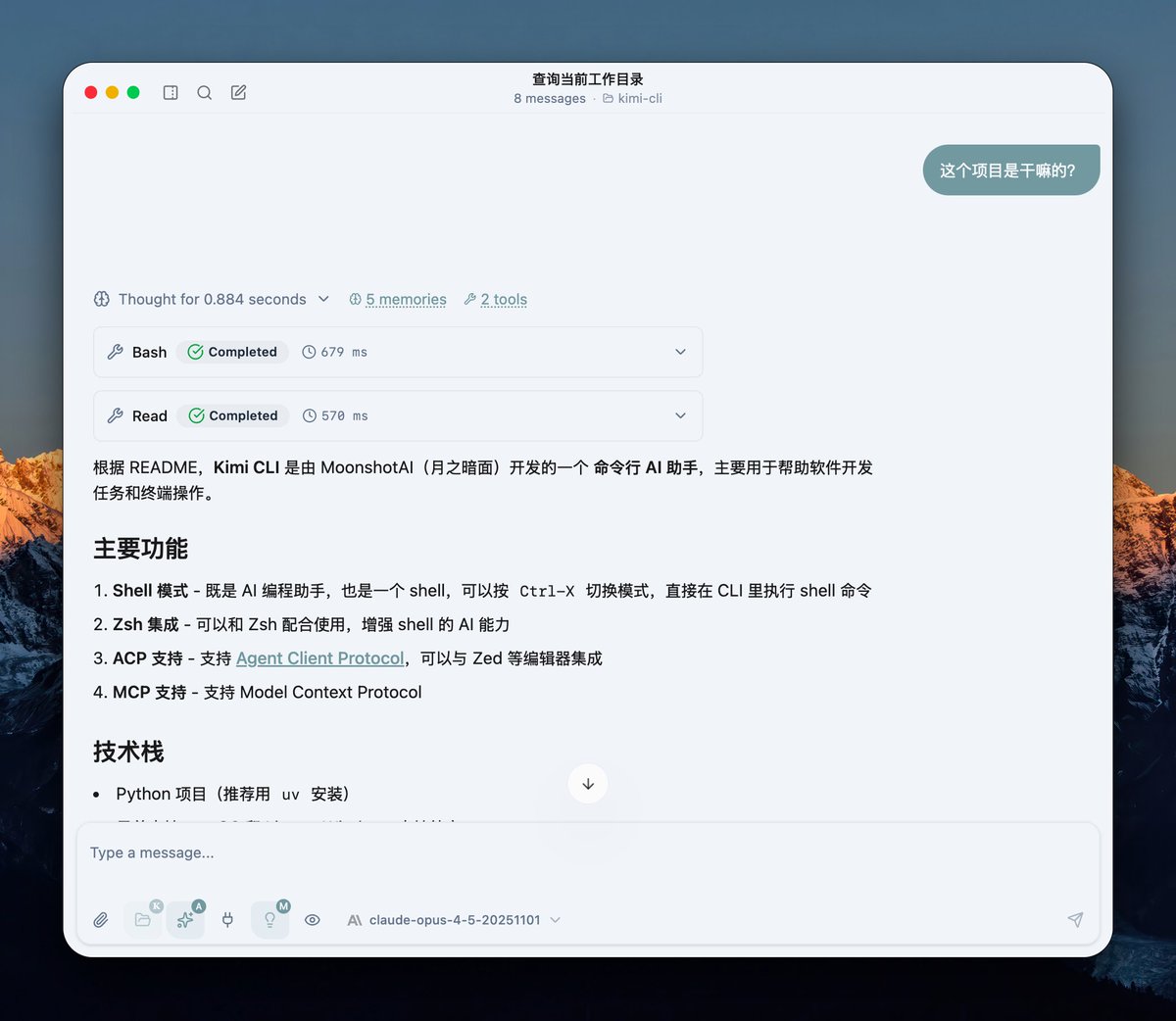Expand the Read tool call chevron
This screenshot has width=1176, height=1021.
pos(680,415)
